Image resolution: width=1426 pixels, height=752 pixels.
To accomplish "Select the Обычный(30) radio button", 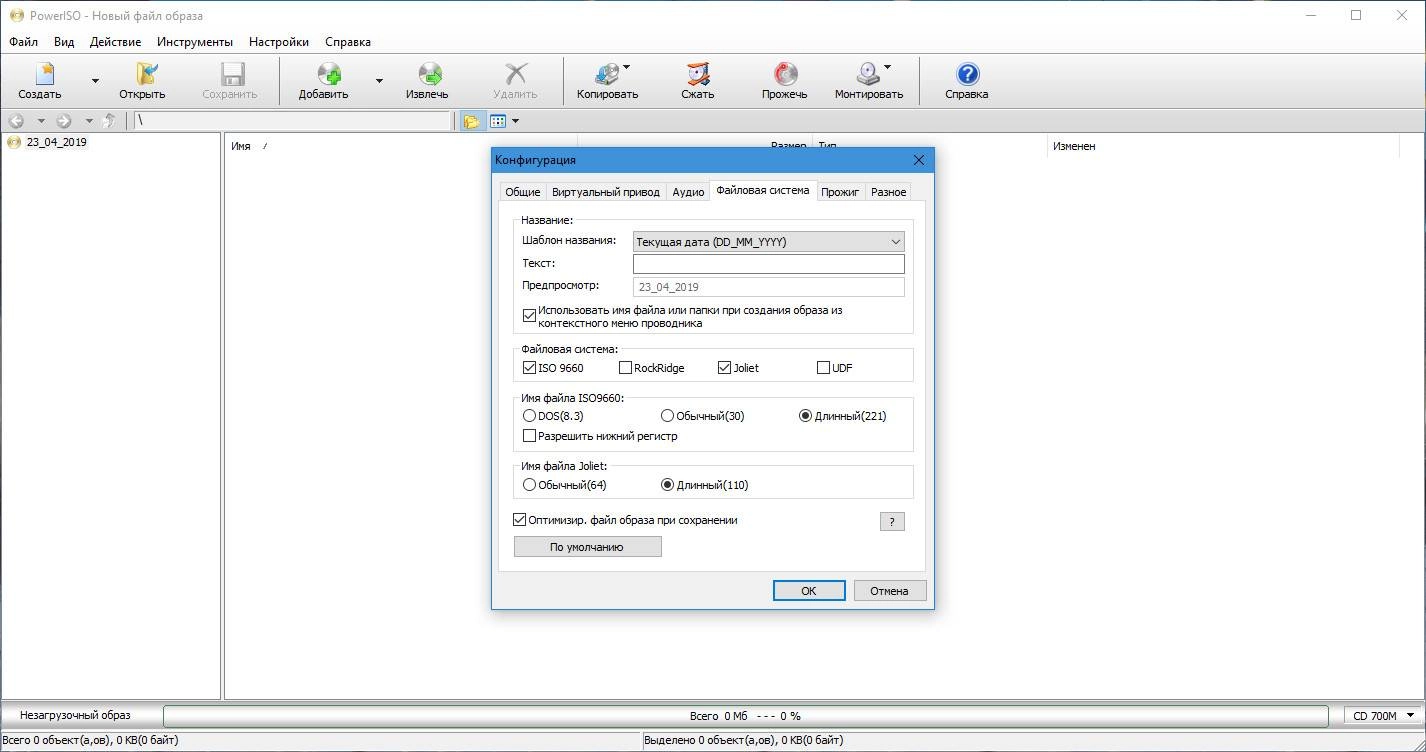I will tap(667, 416).
